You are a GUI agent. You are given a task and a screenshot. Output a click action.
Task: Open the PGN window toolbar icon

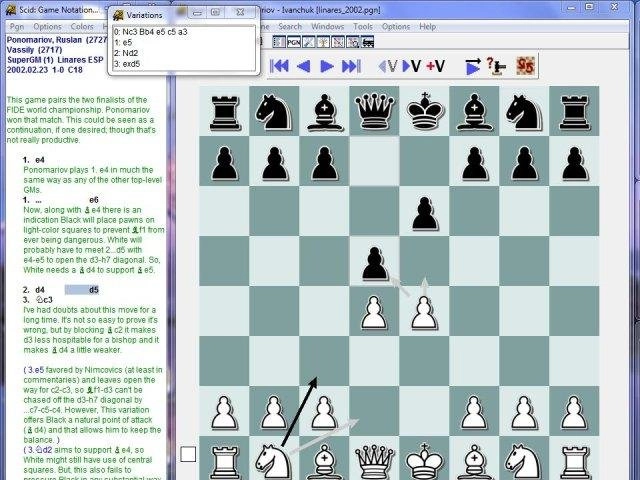[293, 42]
